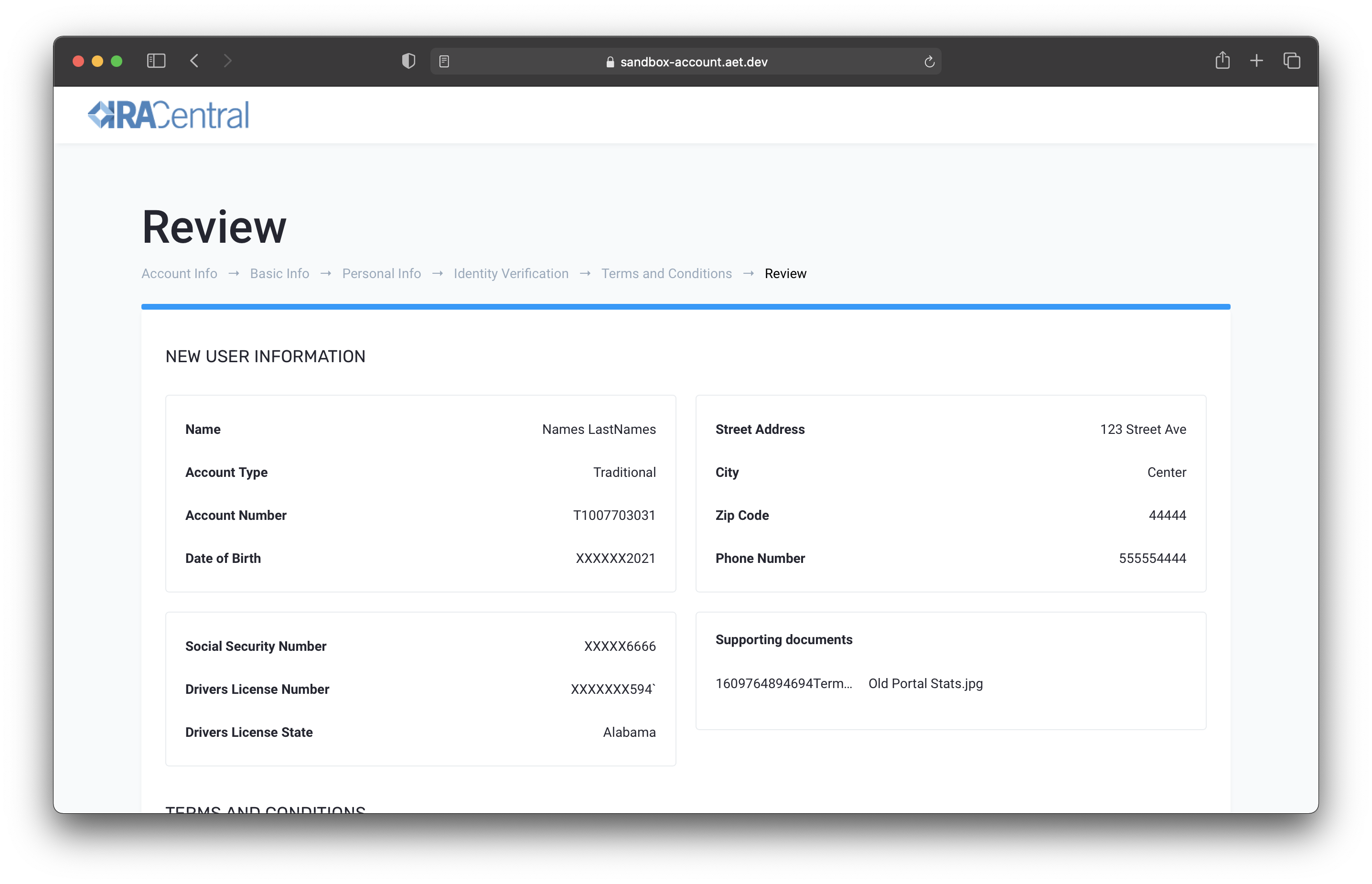1372x884 pixels.
Task: Show tab overview icon
Action: tap(1292, 61)
